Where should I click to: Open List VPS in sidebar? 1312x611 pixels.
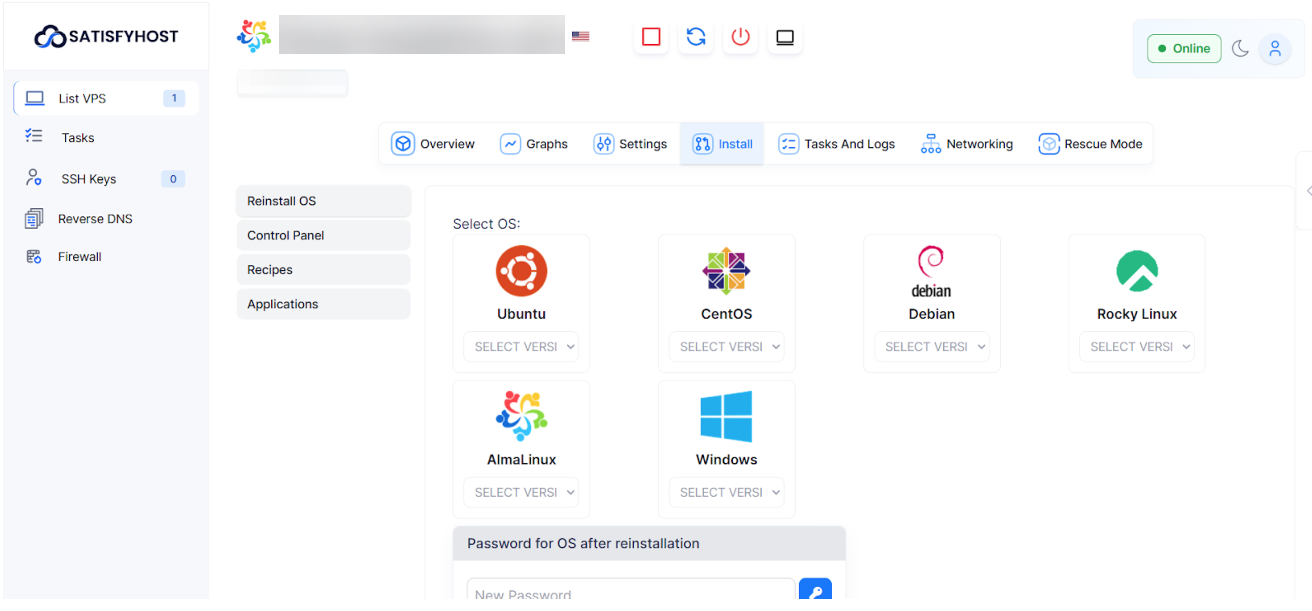pos(105,98)
